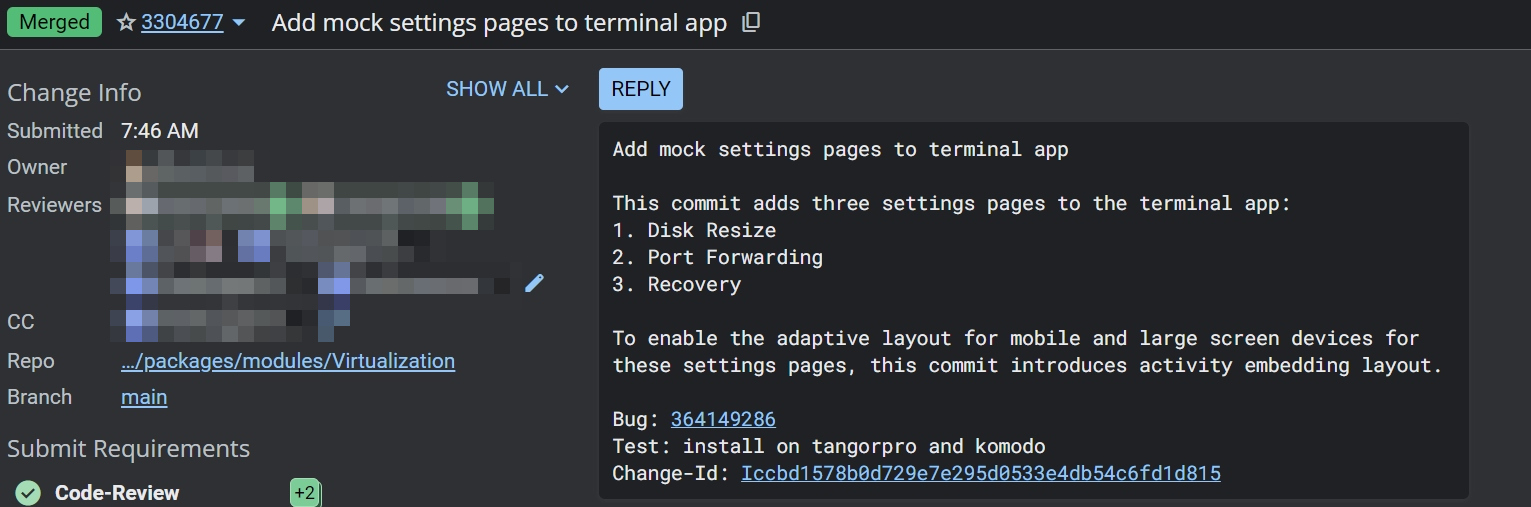This screenshot has width=1531, height=507.
Task: Follow the main branch link
Action: pos(144,397)
